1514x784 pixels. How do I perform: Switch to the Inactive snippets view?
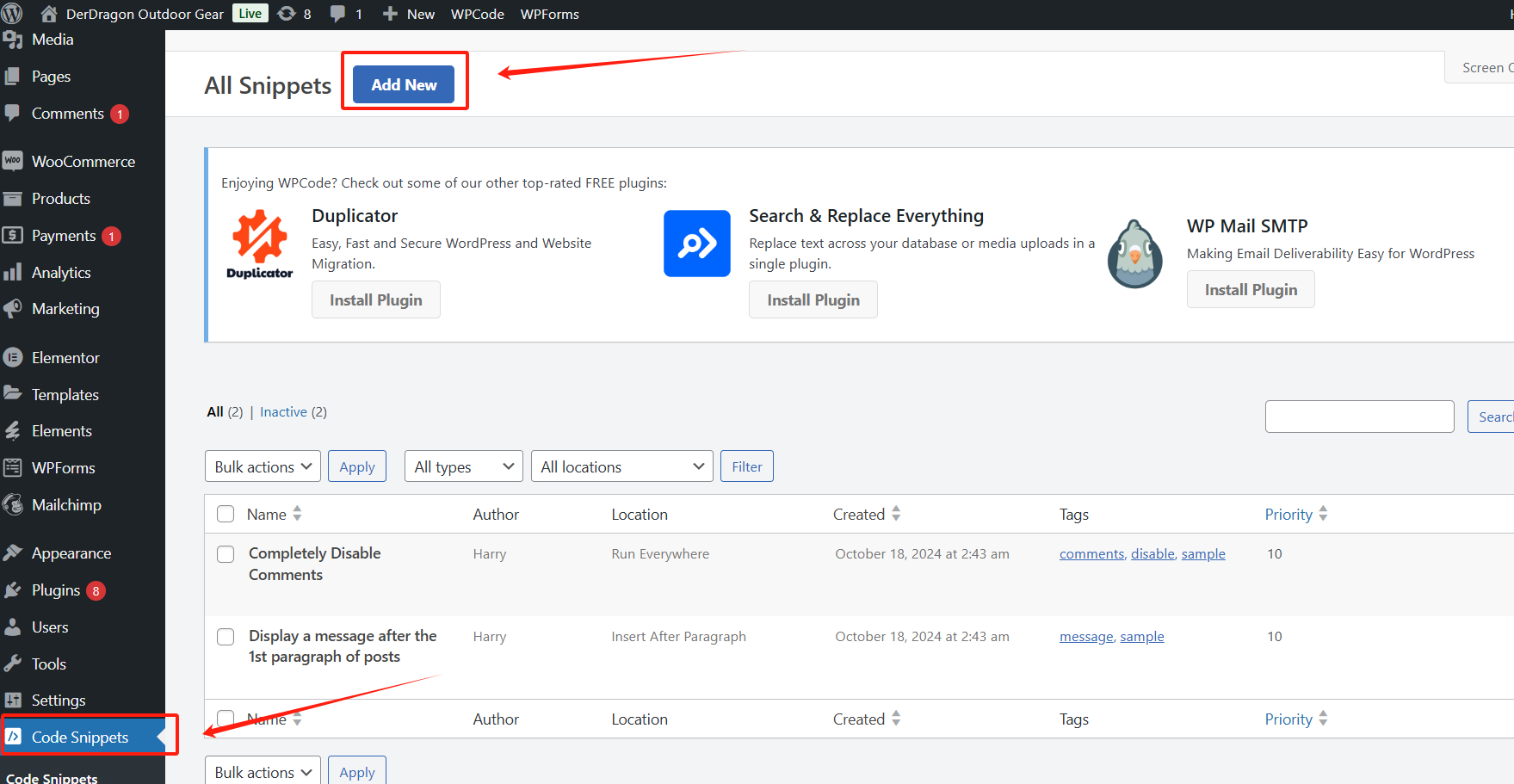(x=283, y=412)
